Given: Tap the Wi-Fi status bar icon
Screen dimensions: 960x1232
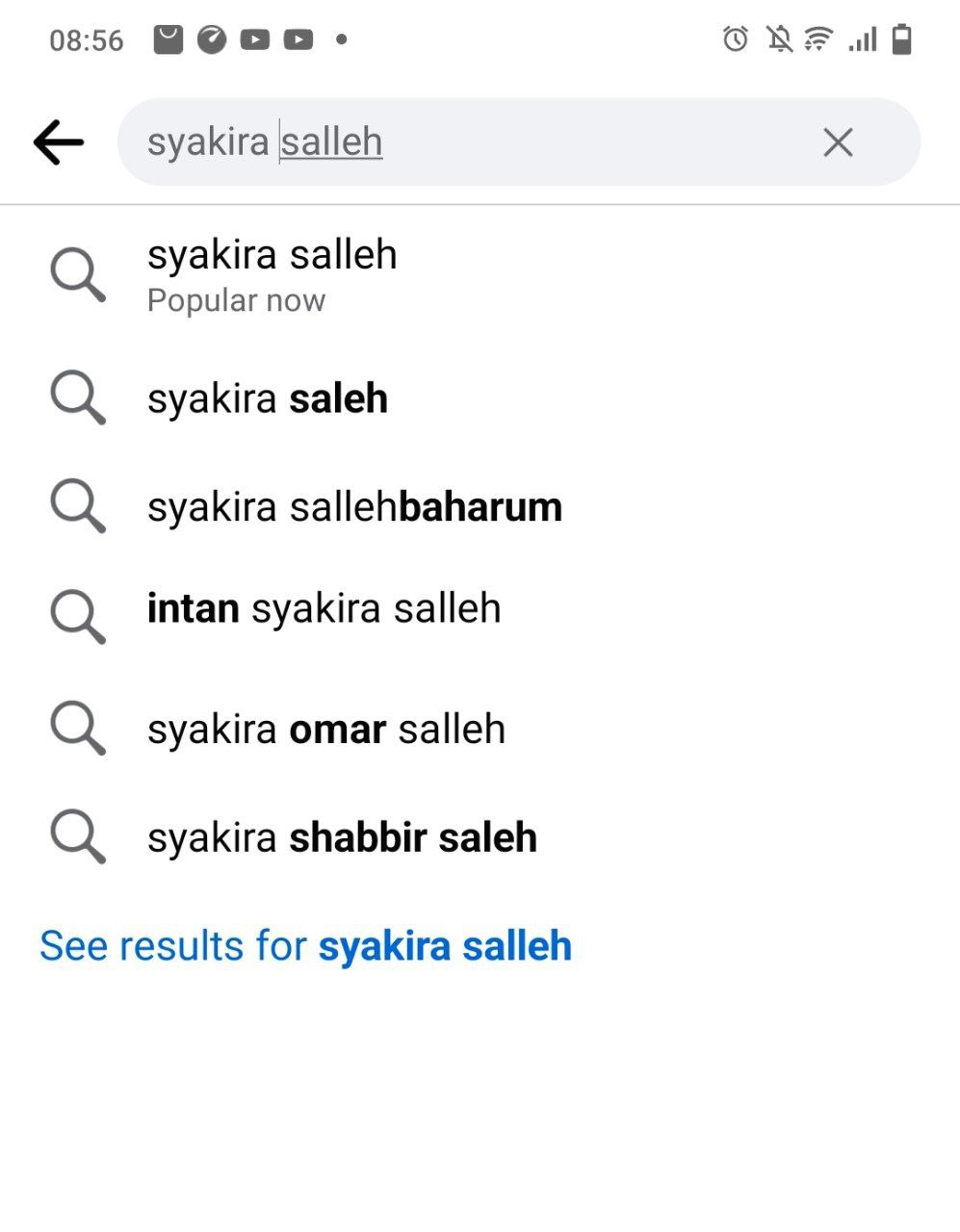Looking at the screenshot, I should point(818,39).
